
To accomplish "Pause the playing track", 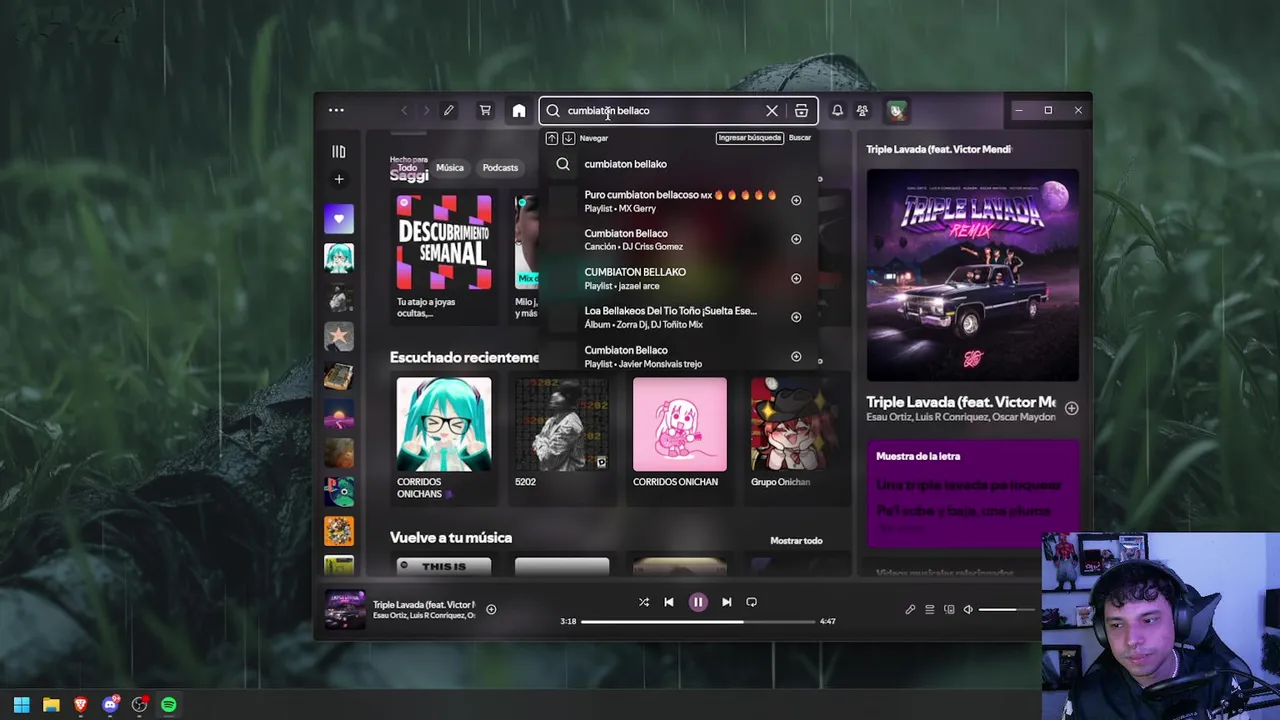I will (698, 602).
